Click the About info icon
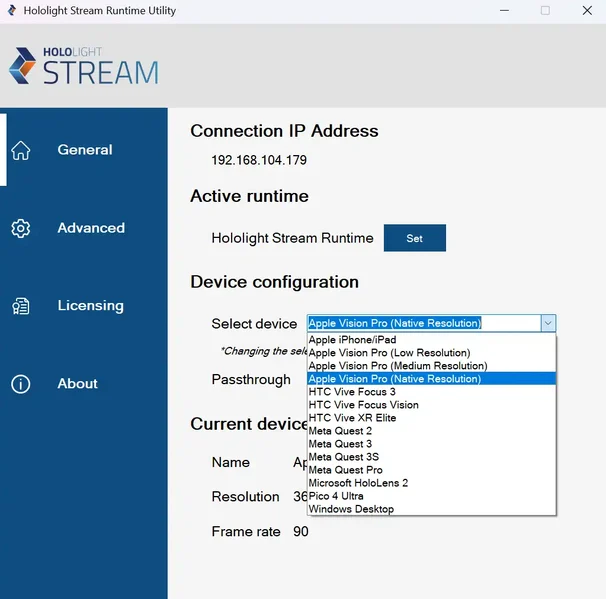Viewport: 606px width, 599px height. (20, 384)
